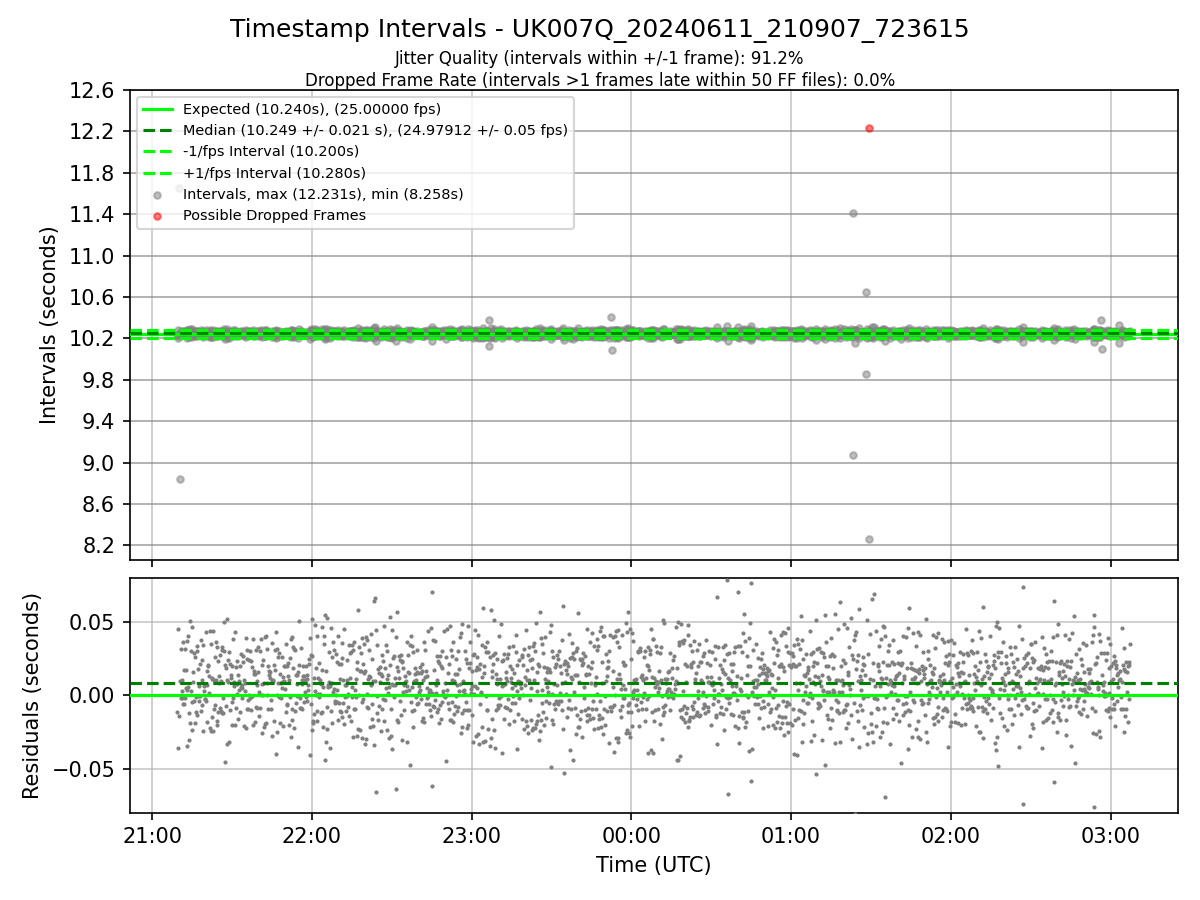This screenshot has height=900, width=1200.
Task: Click the '11.0' y-axis tick label
Action: (x=93, y=256)
